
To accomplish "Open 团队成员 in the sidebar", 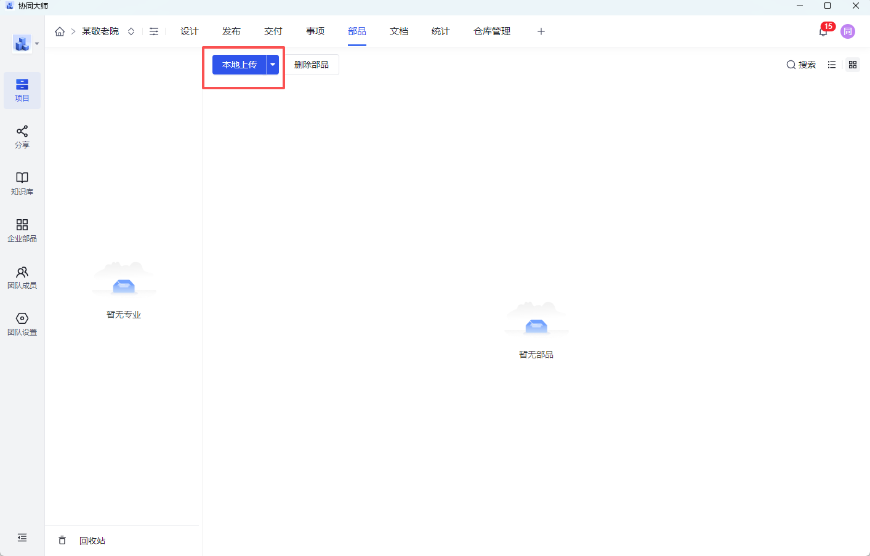I will tap(22, 277).
